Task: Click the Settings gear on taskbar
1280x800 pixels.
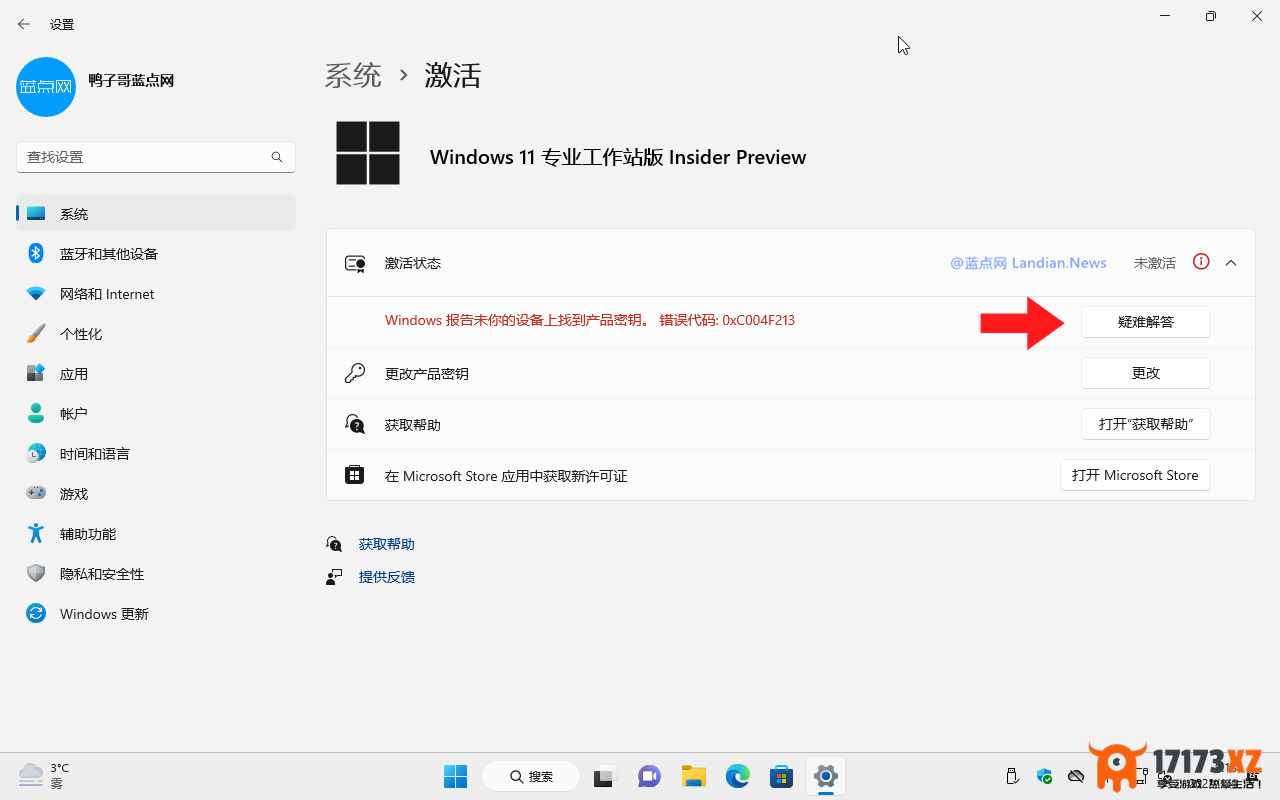Action: click(x=825, y=776)
